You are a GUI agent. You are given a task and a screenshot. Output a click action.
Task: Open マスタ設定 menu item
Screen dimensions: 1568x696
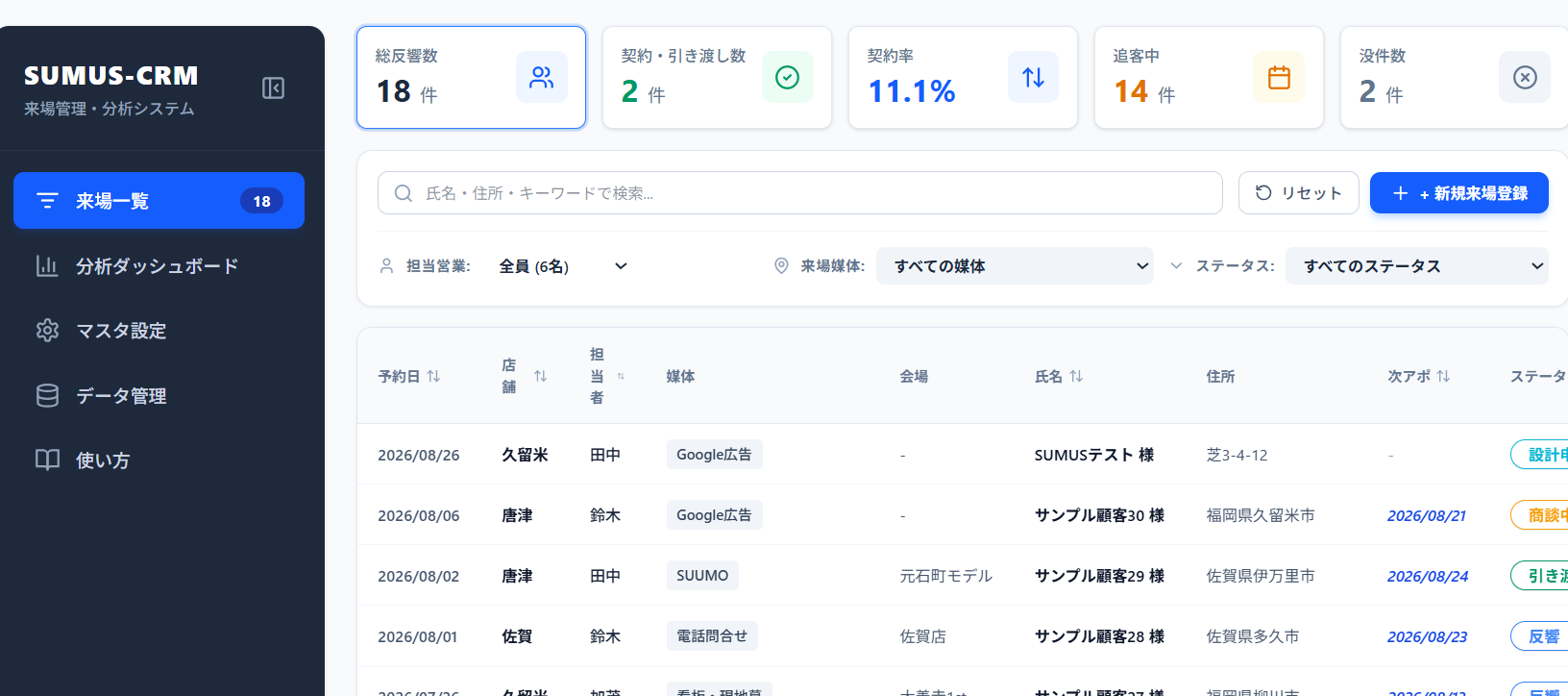click(x=159, y=331)
